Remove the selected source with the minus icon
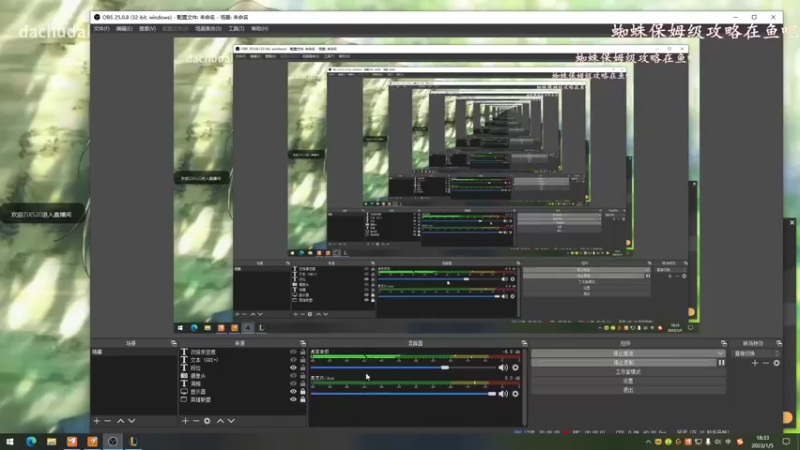The height and width of the screenshot is (450, 800). click(x=196, y=421)
